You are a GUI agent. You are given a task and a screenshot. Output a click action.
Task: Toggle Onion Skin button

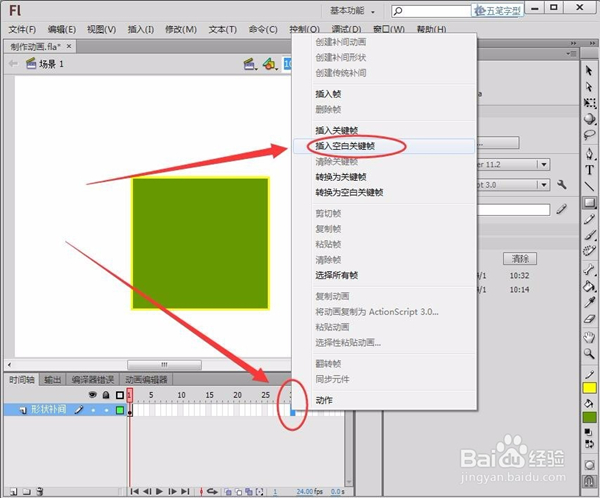coord(228,491)
